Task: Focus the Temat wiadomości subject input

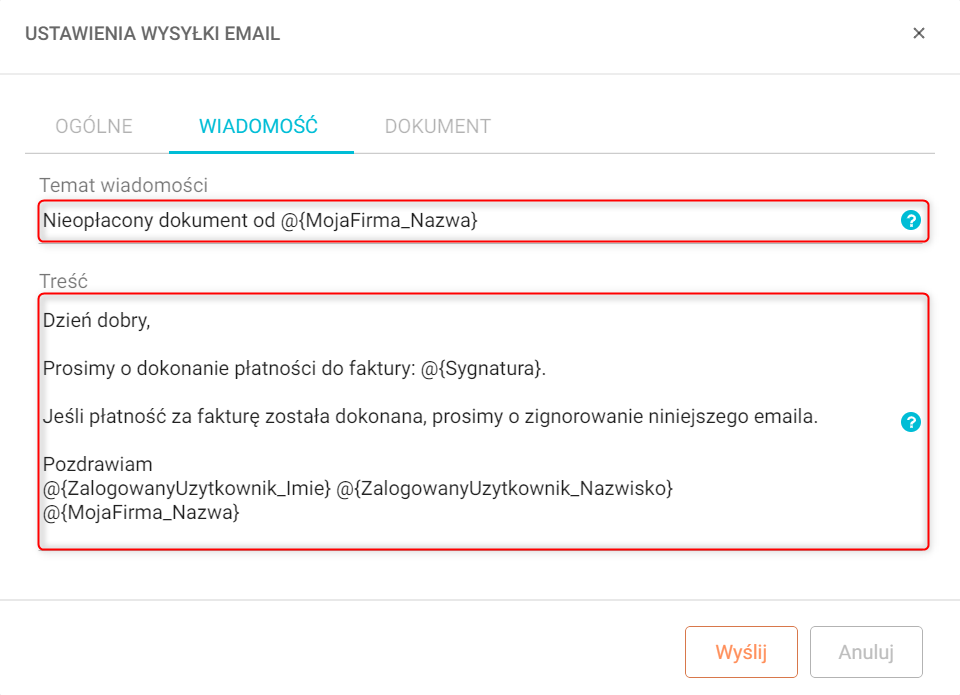Action: (483, 220)
